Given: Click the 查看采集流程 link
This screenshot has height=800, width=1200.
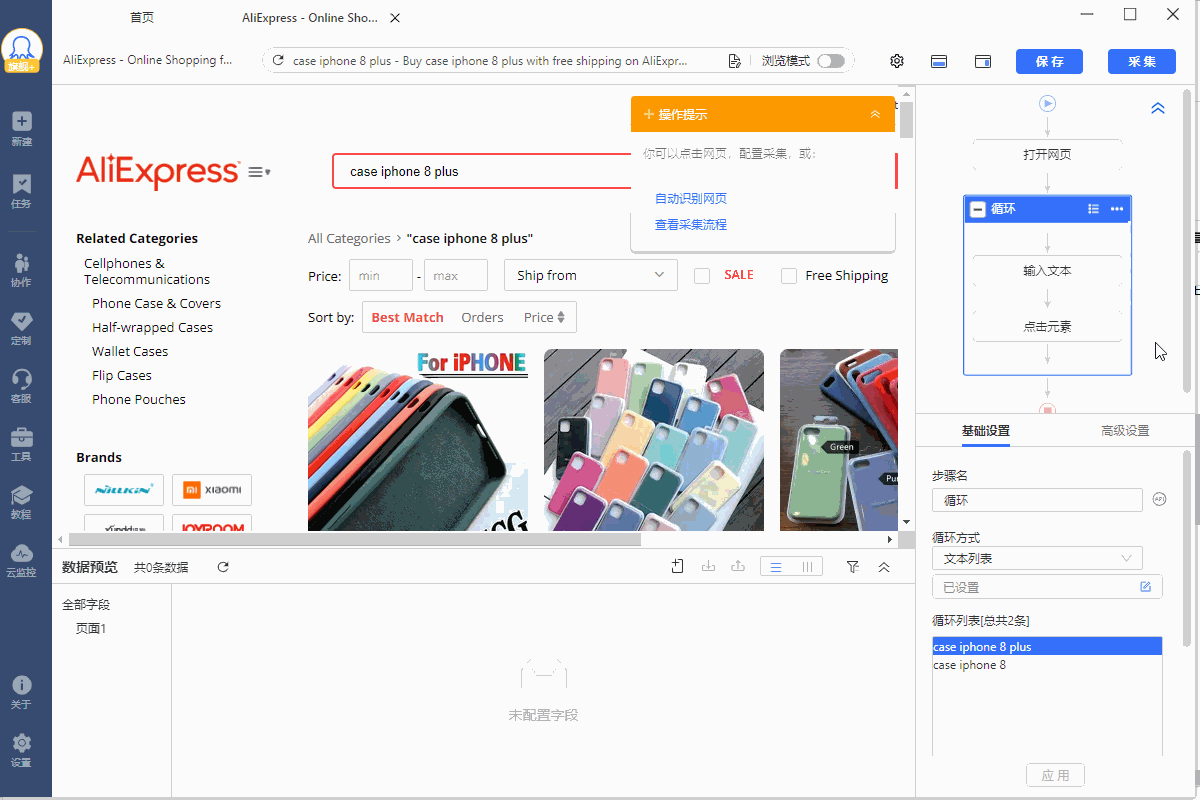Looking at the screenshot, I should point(691,225).
